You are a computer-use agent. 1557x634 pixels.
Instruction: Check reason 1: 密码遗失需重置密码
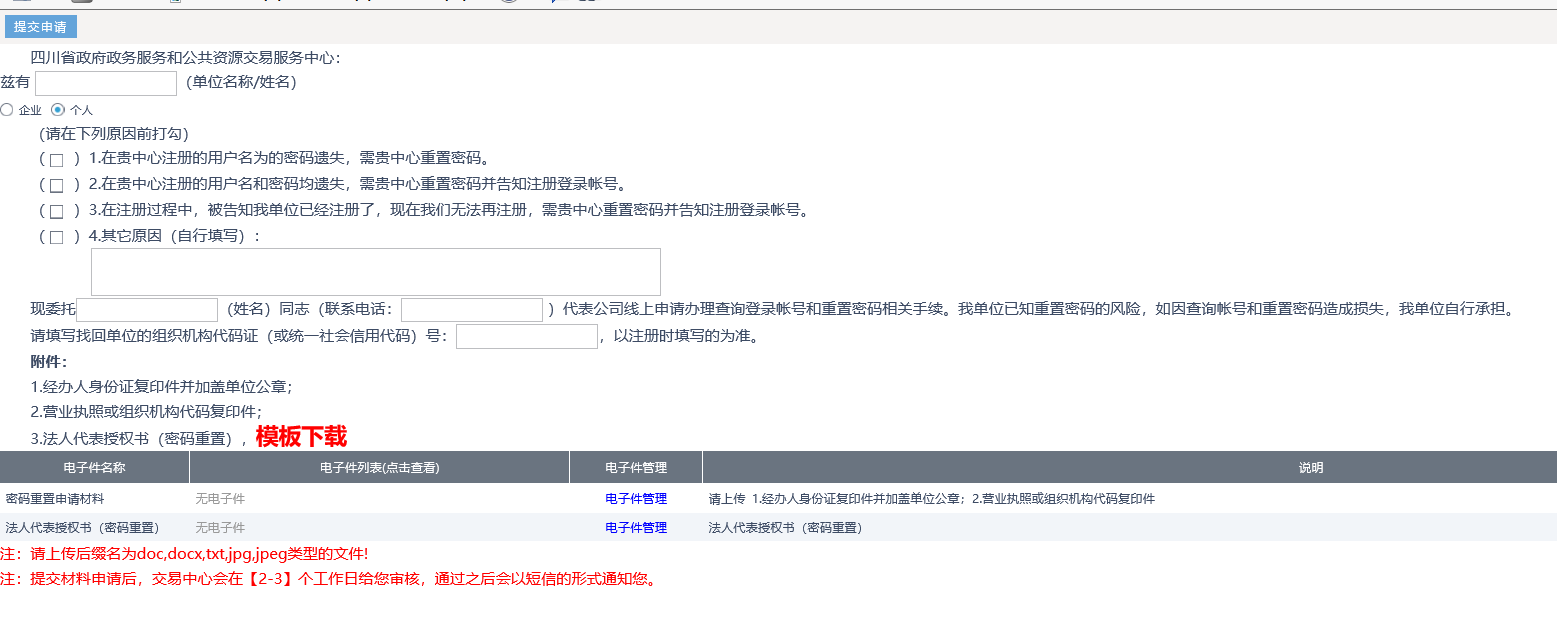[57, 160]
